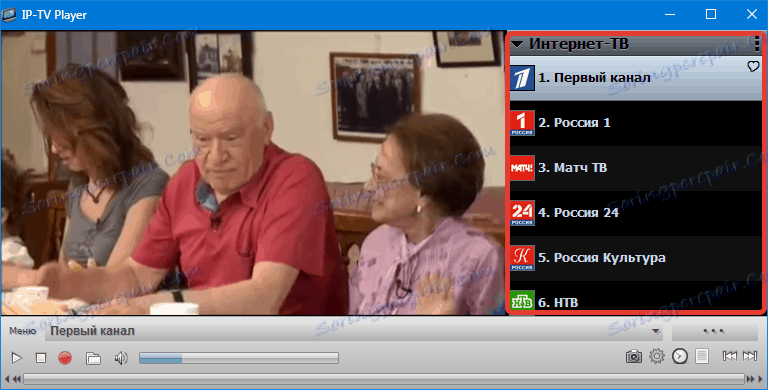Mute sound via the speaker icon
768x390 pixels.
click(120, 358)
